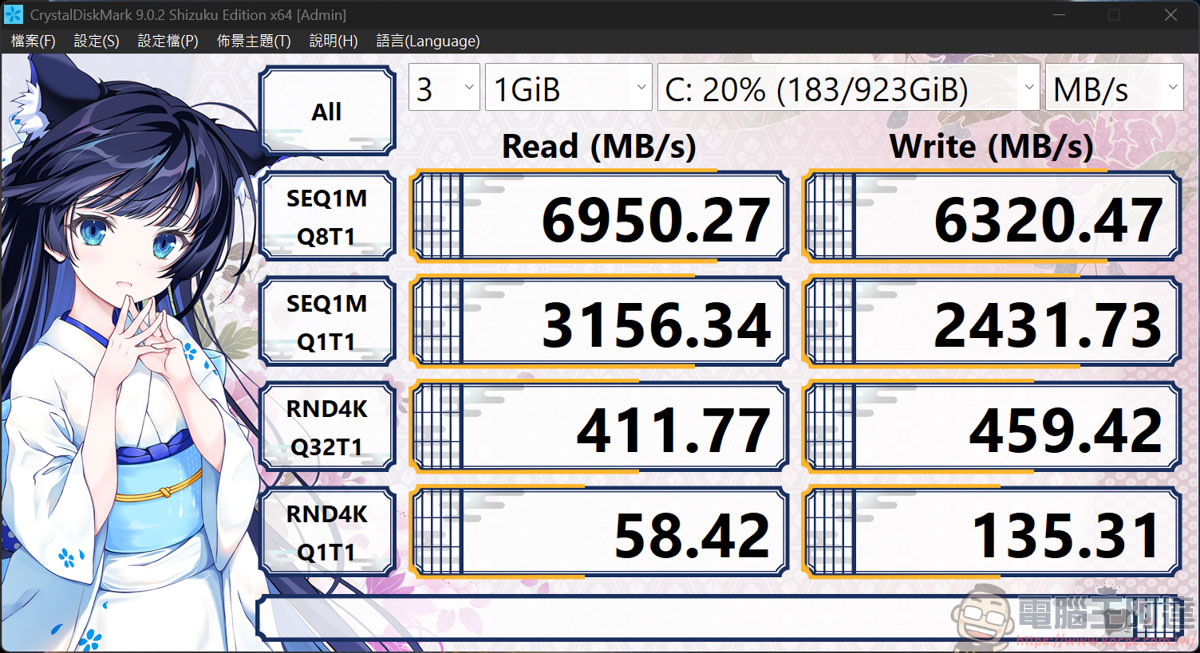The width and height of the screenshot is (1200, 653).
Task: Start all tests with the All button
Action: tap(327, 110)
